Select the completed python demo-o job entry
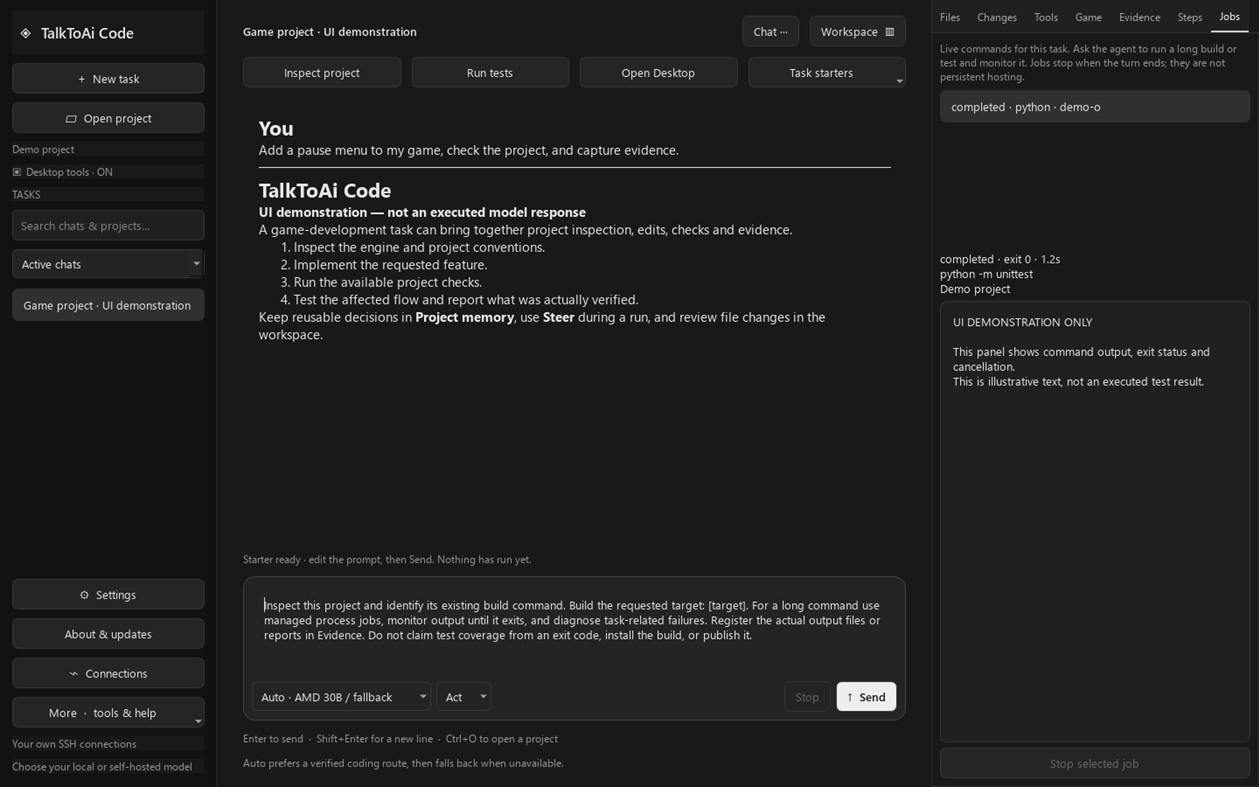The image size is (1259, 787). (1094, 107)
